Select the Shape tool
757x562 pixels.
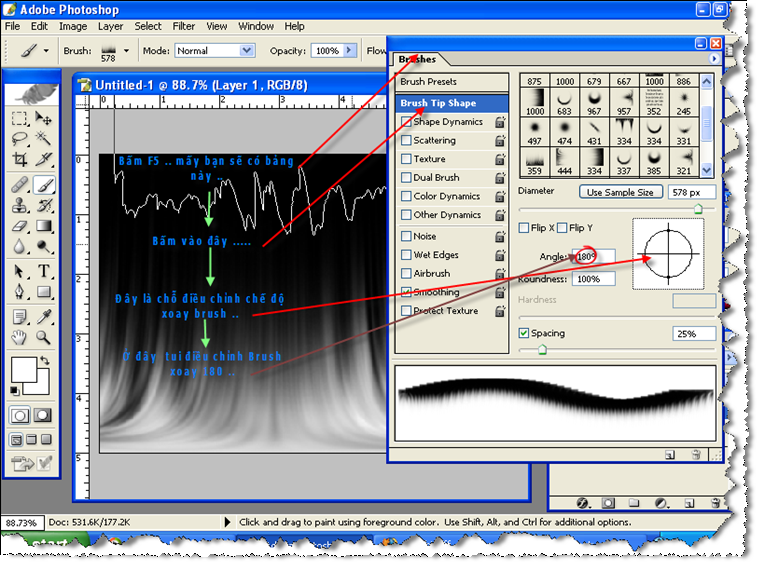click(43, 292)
